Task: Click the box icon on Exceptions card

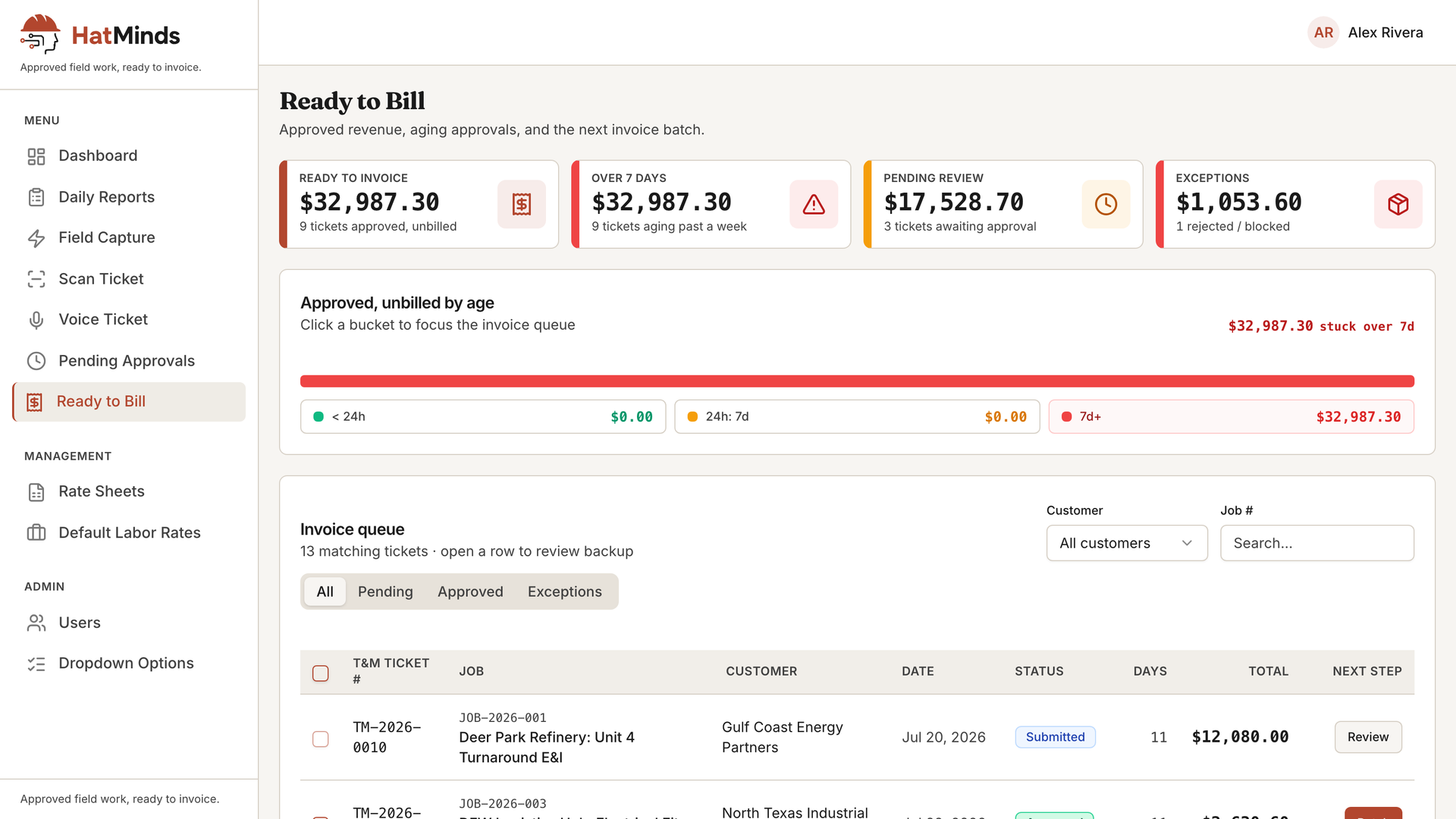Action: [x=1398, y=204]
